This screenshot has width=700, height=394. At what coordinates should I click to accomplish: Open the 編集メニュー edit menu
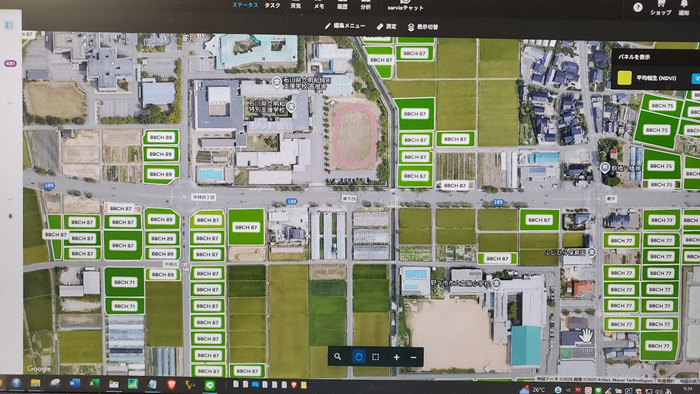point(345,26)
